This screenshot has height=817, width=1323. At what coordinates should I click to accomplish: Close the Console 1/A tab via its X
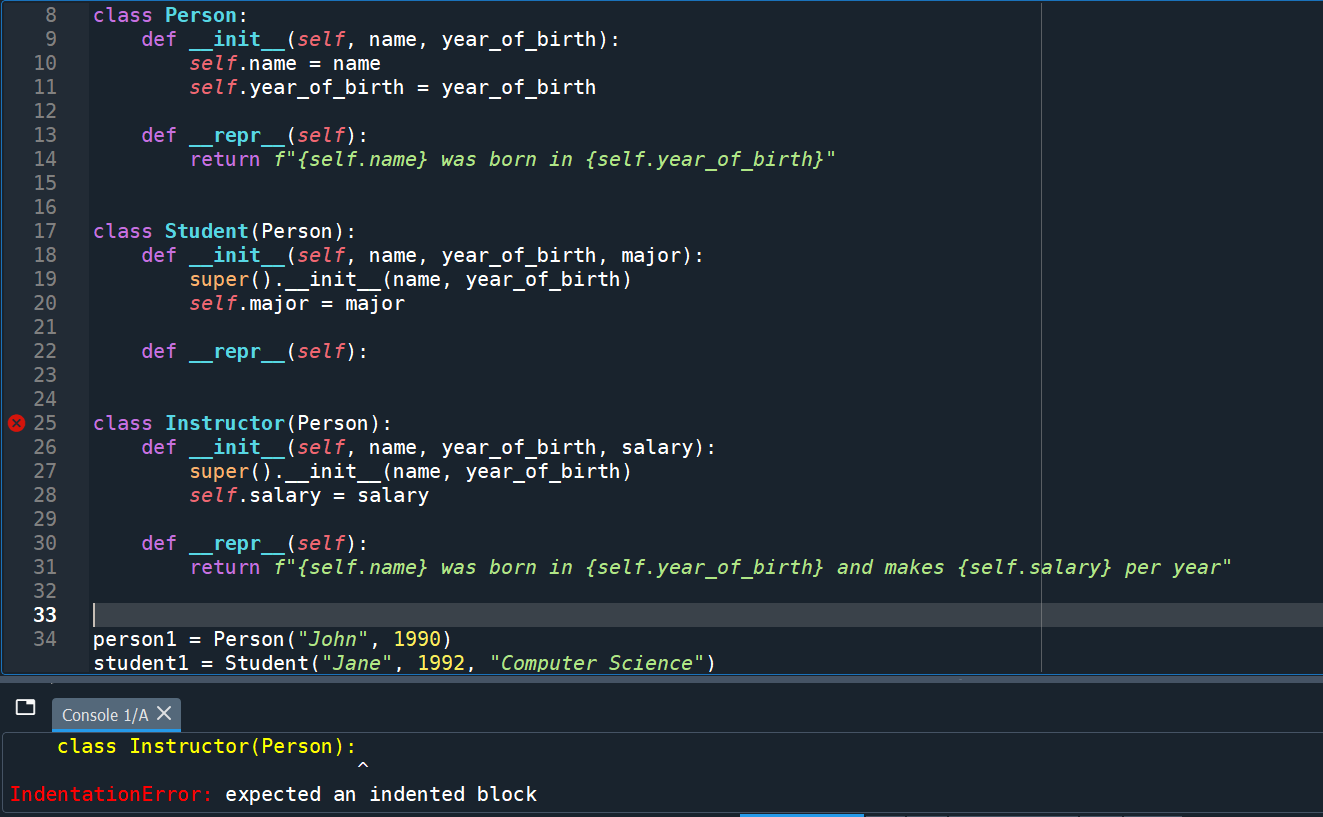point(164,715)
